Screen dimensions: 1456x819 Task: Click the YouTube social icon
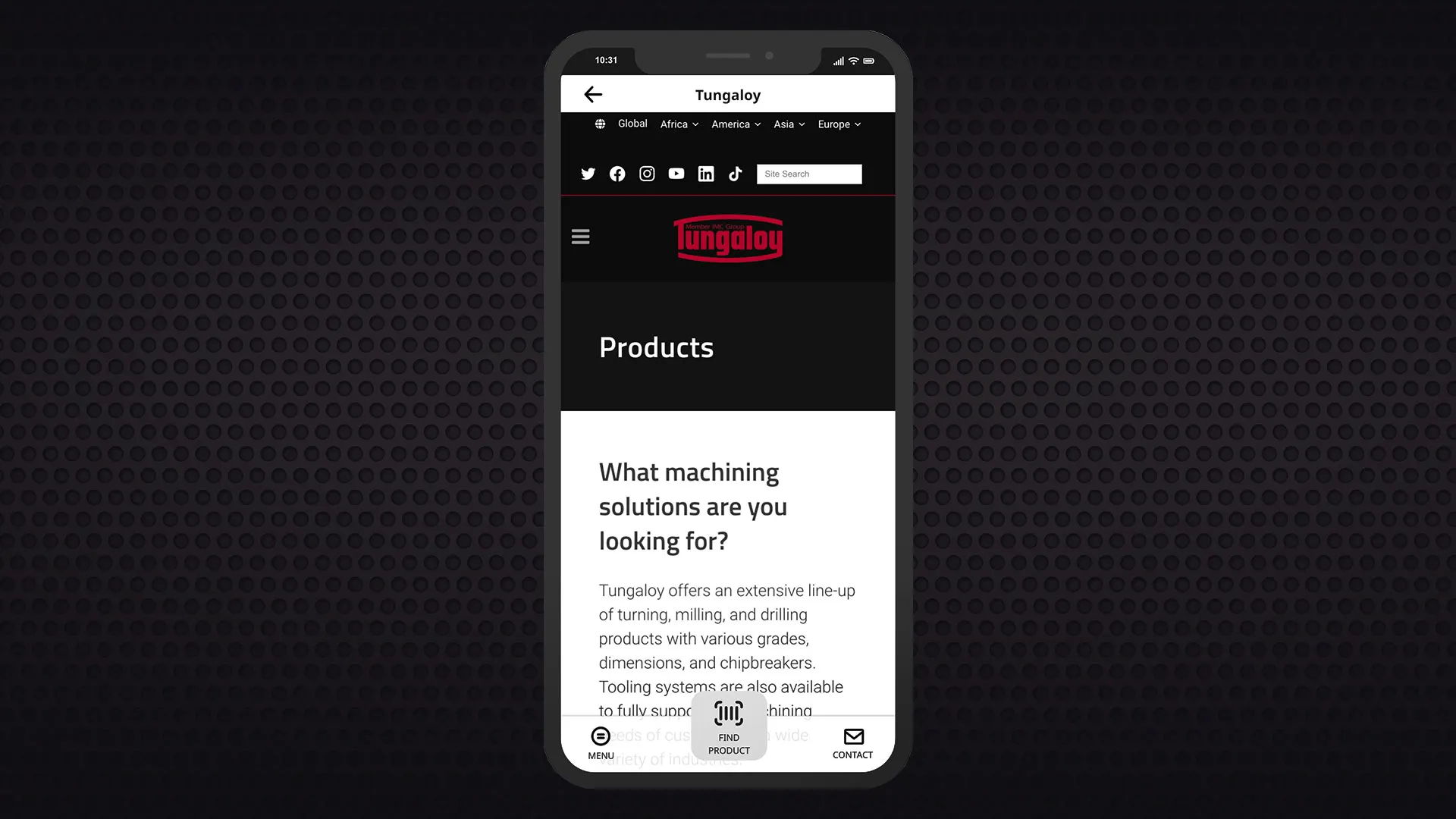pos(676,174)
